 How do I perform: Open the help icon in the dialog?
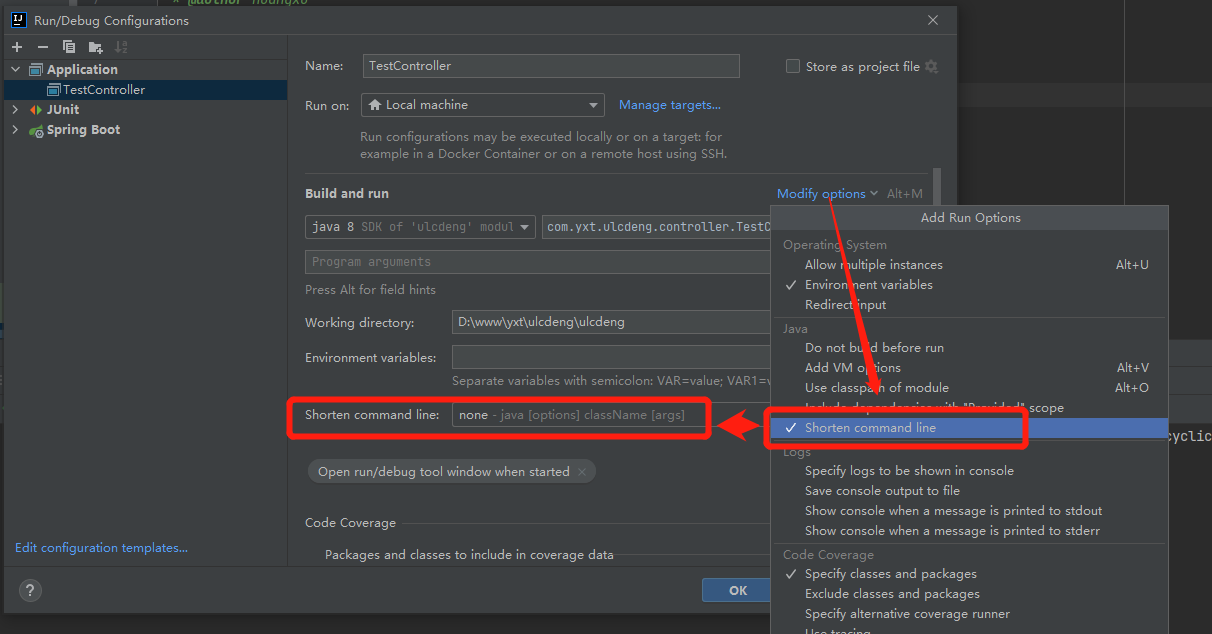30,590
